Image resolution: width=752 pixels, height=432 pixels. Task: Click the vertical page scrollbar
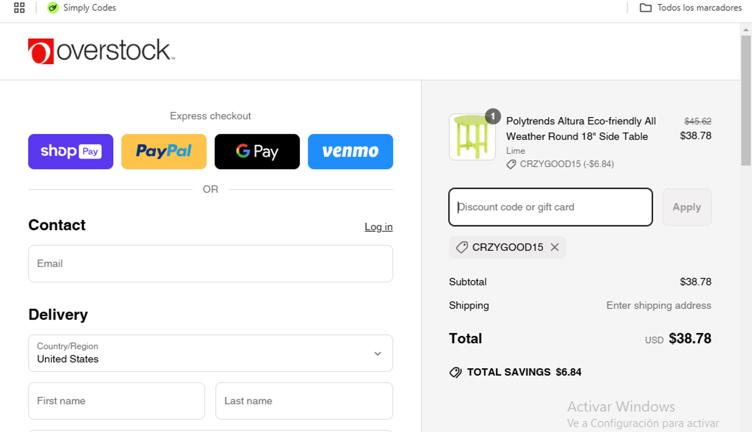tap(746, 101)
